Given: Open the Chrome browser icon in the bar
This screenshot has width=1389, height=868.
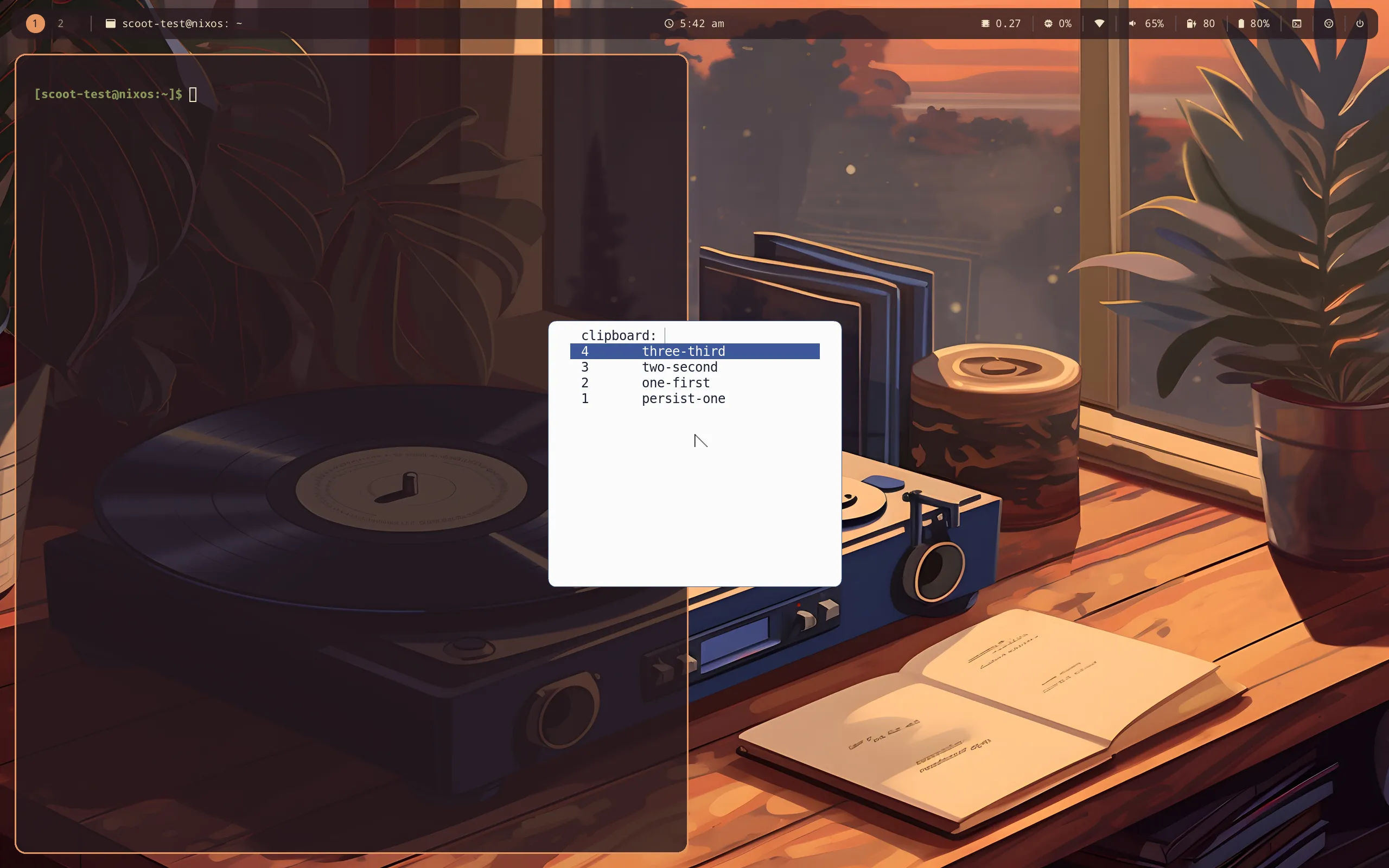Looking at the screenshot, I should click(1328, 23).
